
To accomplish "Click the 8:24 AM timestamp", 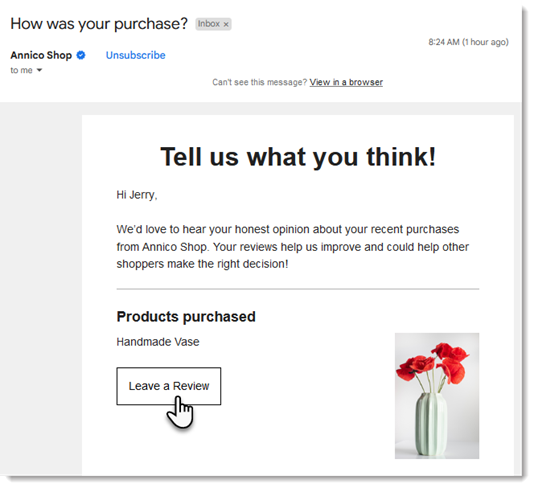I will [x=468, y=42].
